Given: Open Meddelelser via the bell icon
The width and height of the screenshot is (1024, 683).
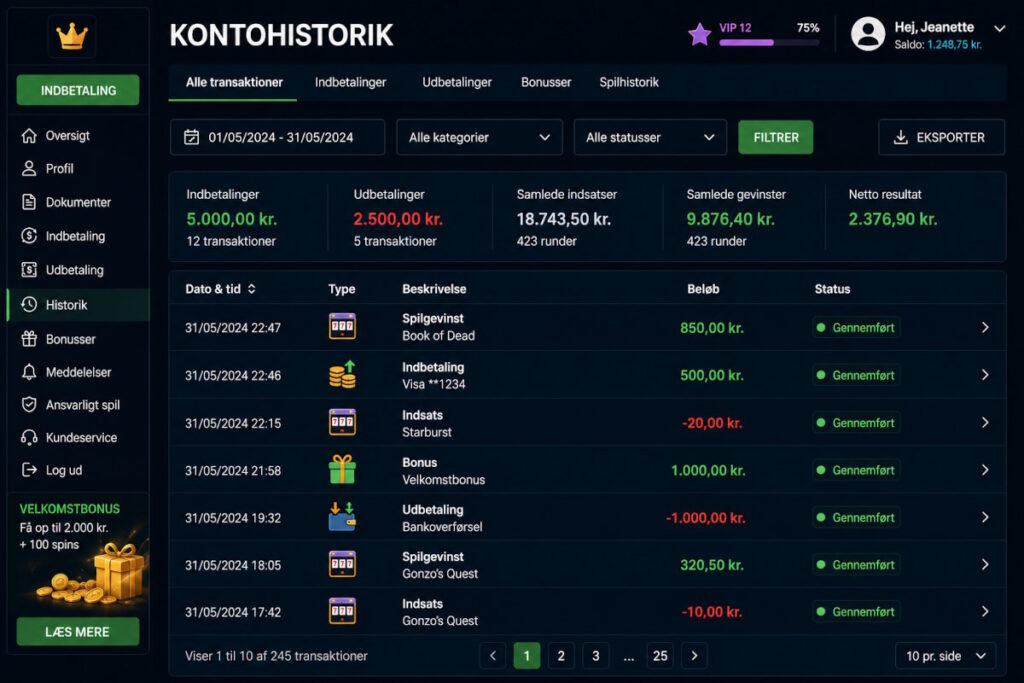Looking at the screenshot, I should [x=29, y=372].
